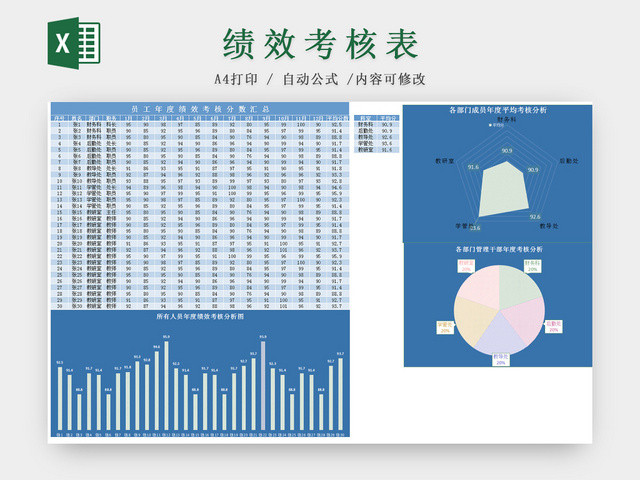The height and width of the screenshot is (480, 640).
Task: Select the first bar labeled 92.5
Action: (60, 399)
